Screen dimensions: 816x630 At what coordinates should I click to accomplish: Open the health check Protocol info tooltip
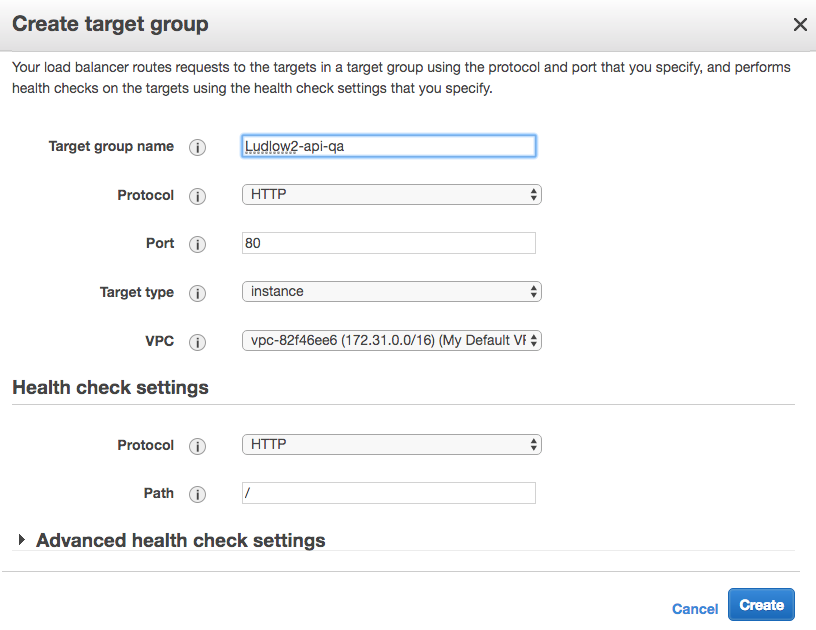(x=197, y=445)
